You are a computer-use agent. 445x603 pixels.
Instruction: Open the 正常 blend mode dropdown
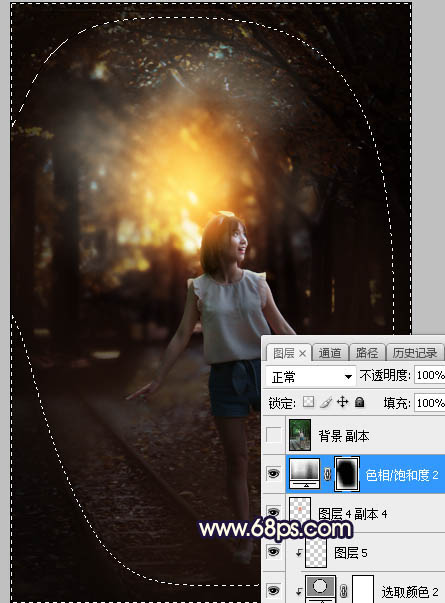pyautogui.click(x=310, y=376)
